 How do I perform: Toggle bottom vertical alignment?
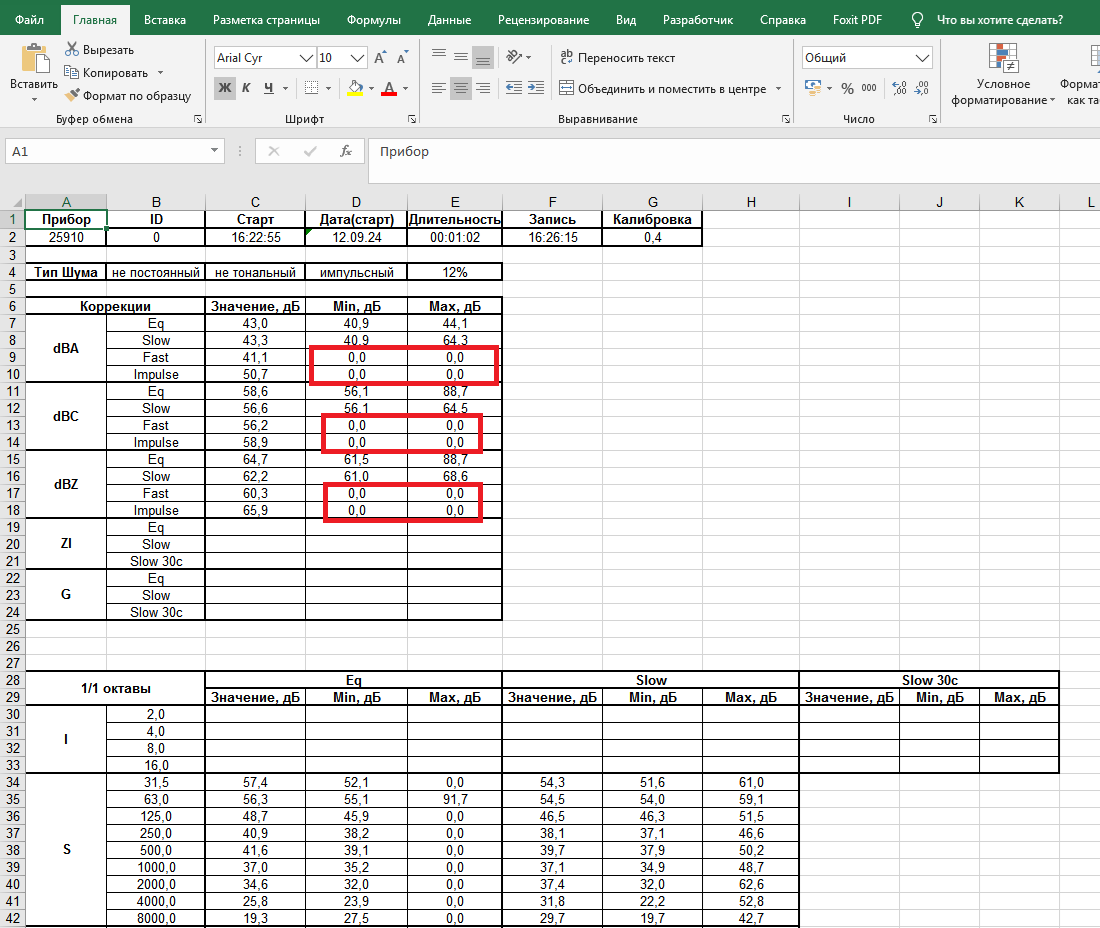[483, 58]
